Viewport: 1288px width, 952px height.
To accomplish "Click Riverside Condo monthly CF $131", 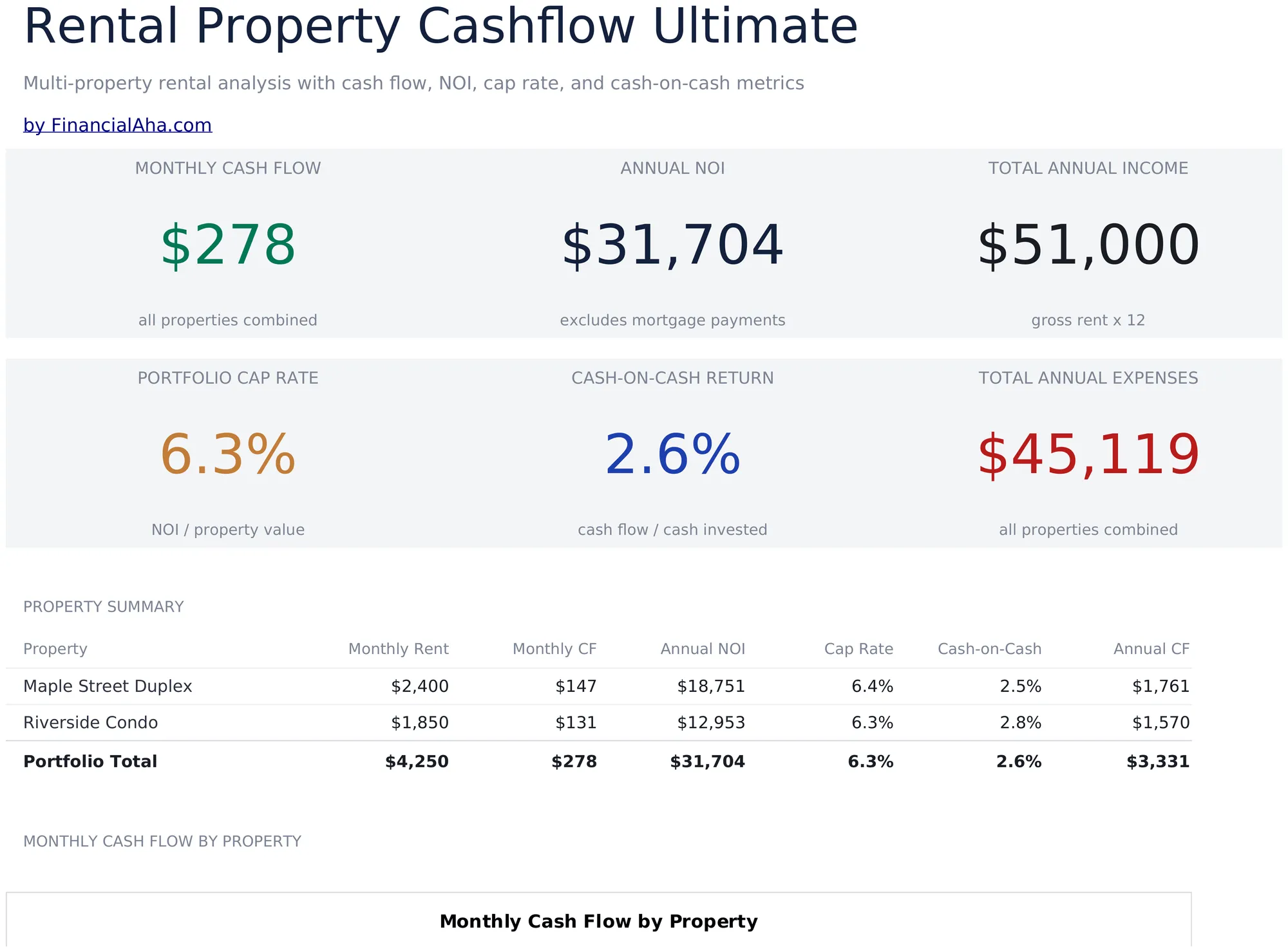I will tap(576, 722).
